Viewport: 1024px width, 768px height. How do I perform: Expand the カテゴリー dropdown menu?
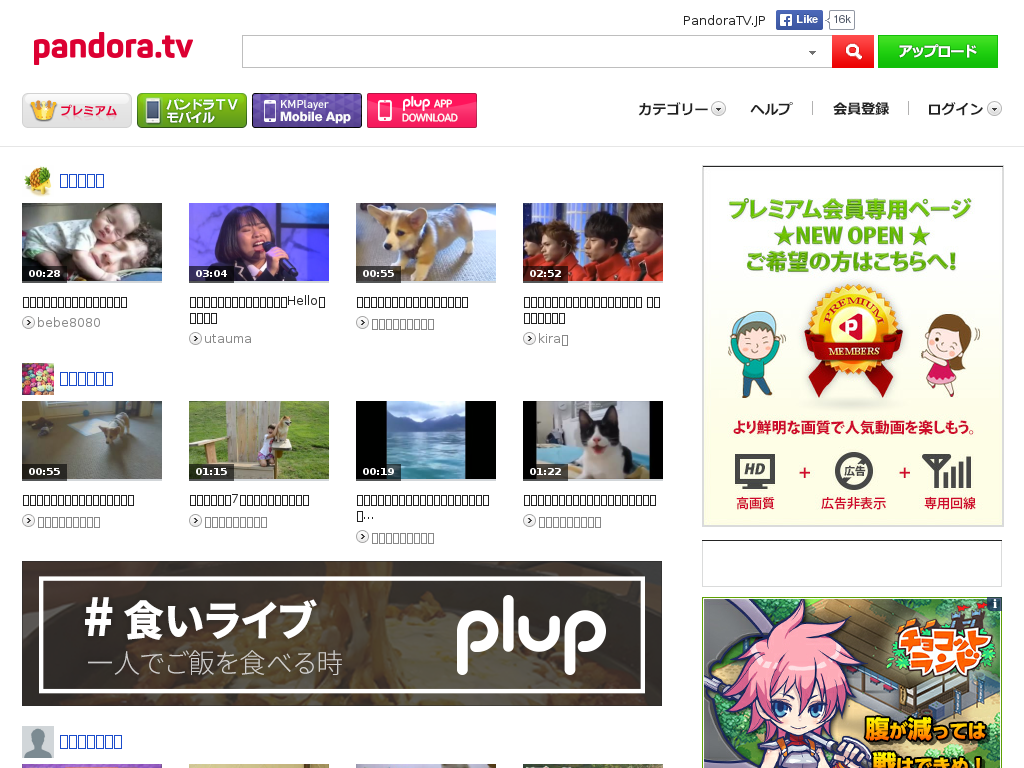tap(718, 109)
